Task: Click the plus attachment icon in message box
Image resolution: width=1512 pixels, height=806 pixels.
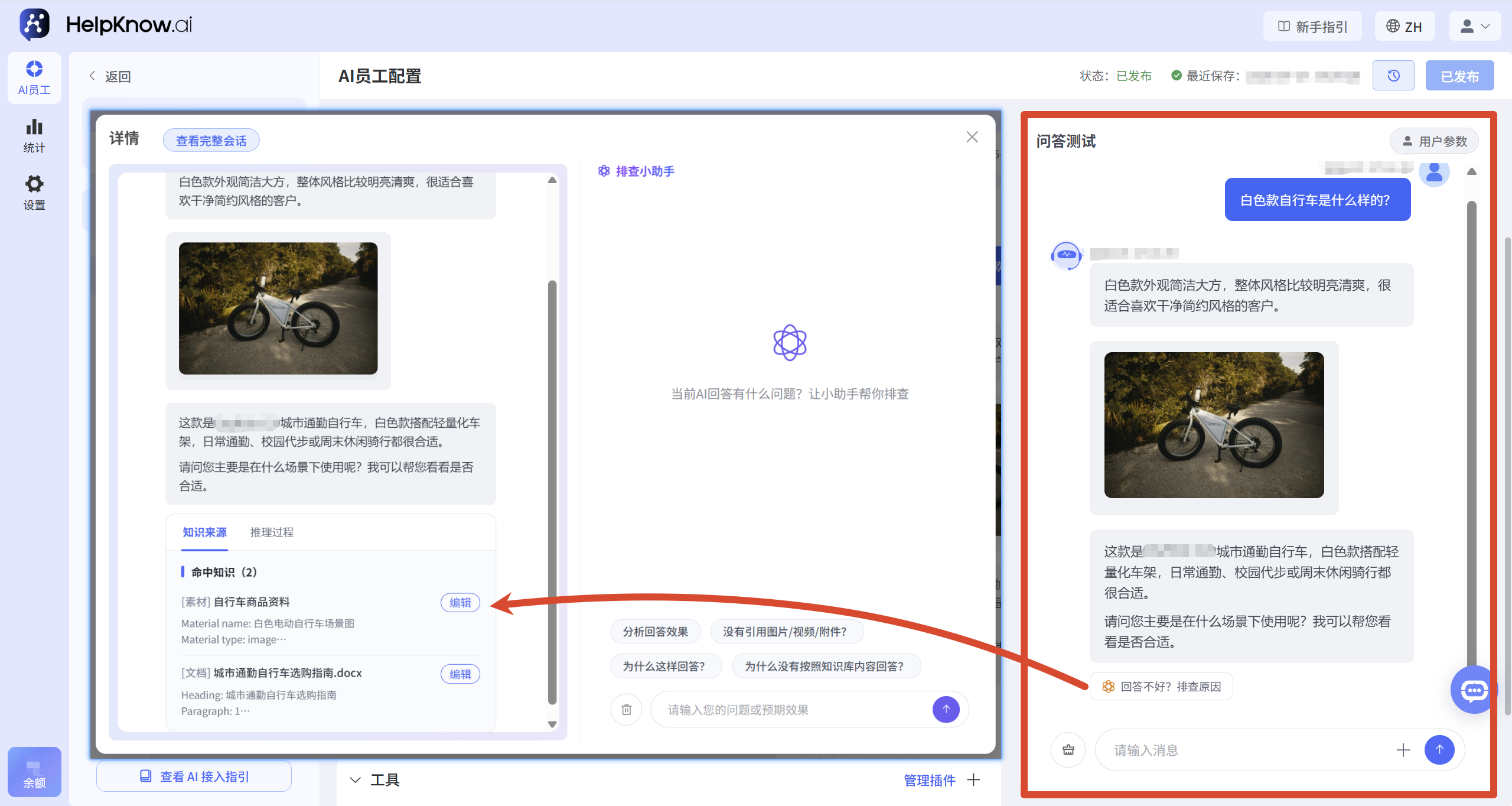Action: click(1403, 750)
